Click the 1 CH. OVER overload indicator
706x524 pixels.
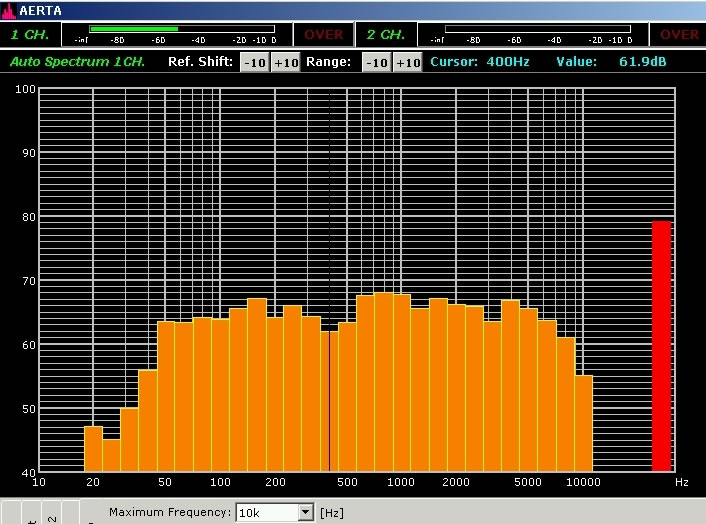click(x=323, y=35)
